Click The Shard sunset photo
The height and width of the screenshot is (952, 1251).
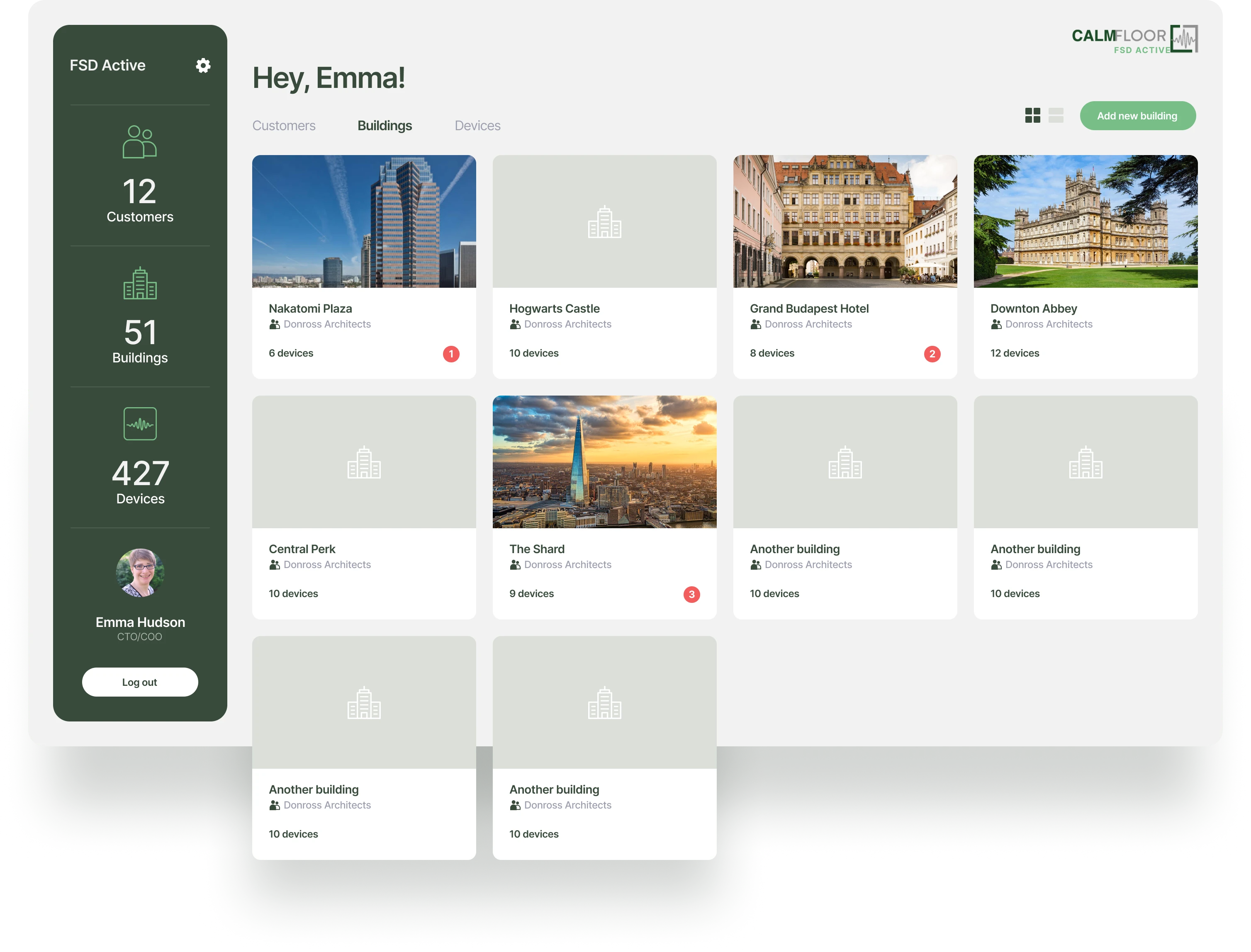pos(604,462)
